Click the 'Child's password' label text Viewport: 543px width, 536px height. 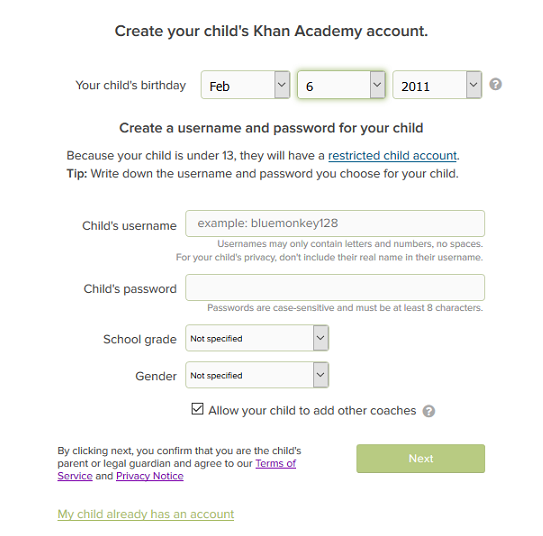tap(130, 289)
